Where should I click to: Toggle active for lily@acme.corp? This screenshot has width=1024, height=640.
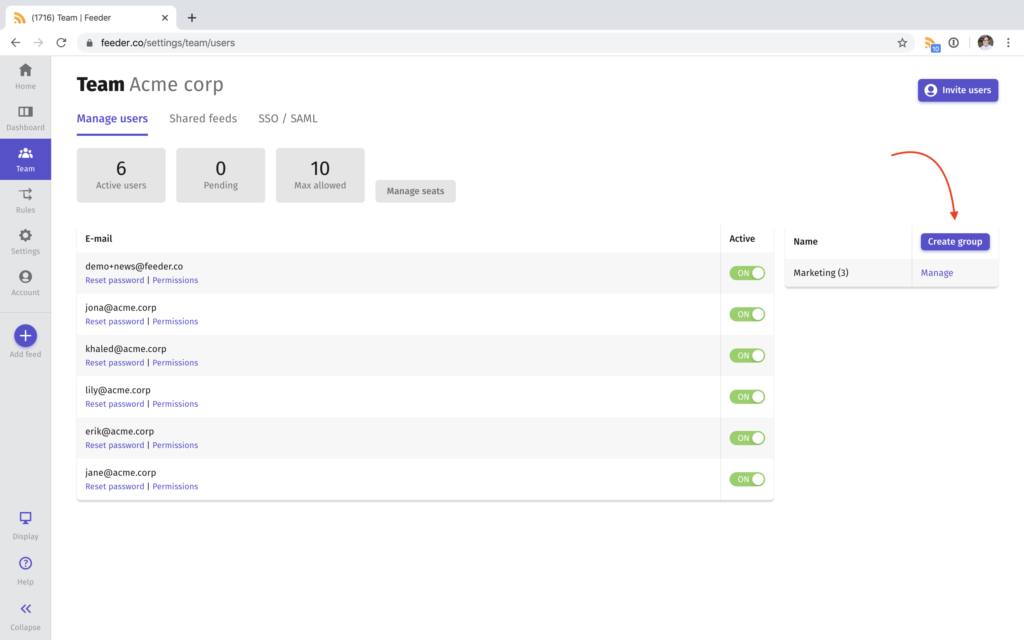[746, 396]
